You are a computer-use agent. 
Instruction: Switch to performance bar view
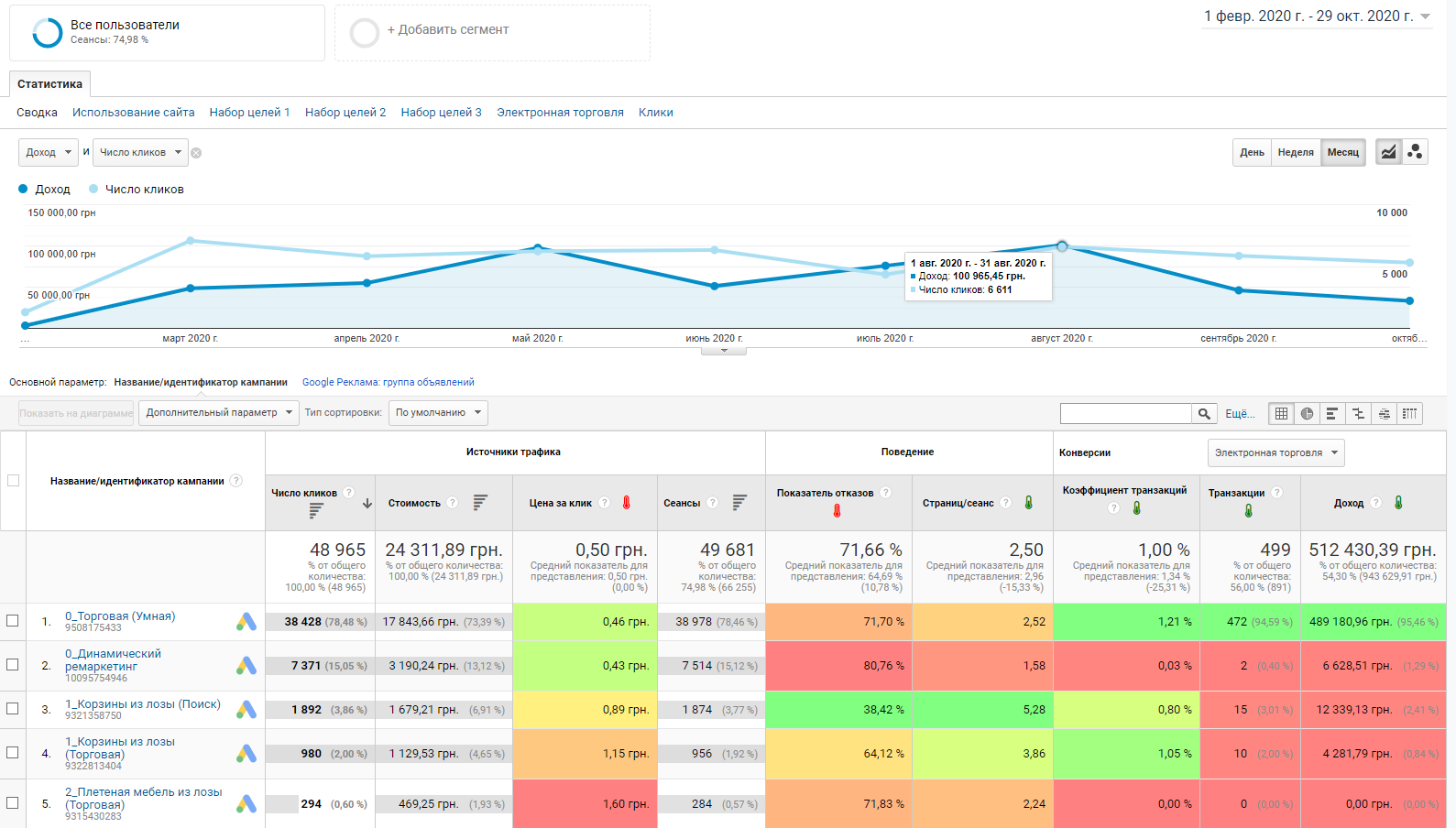pos(1332,414)
